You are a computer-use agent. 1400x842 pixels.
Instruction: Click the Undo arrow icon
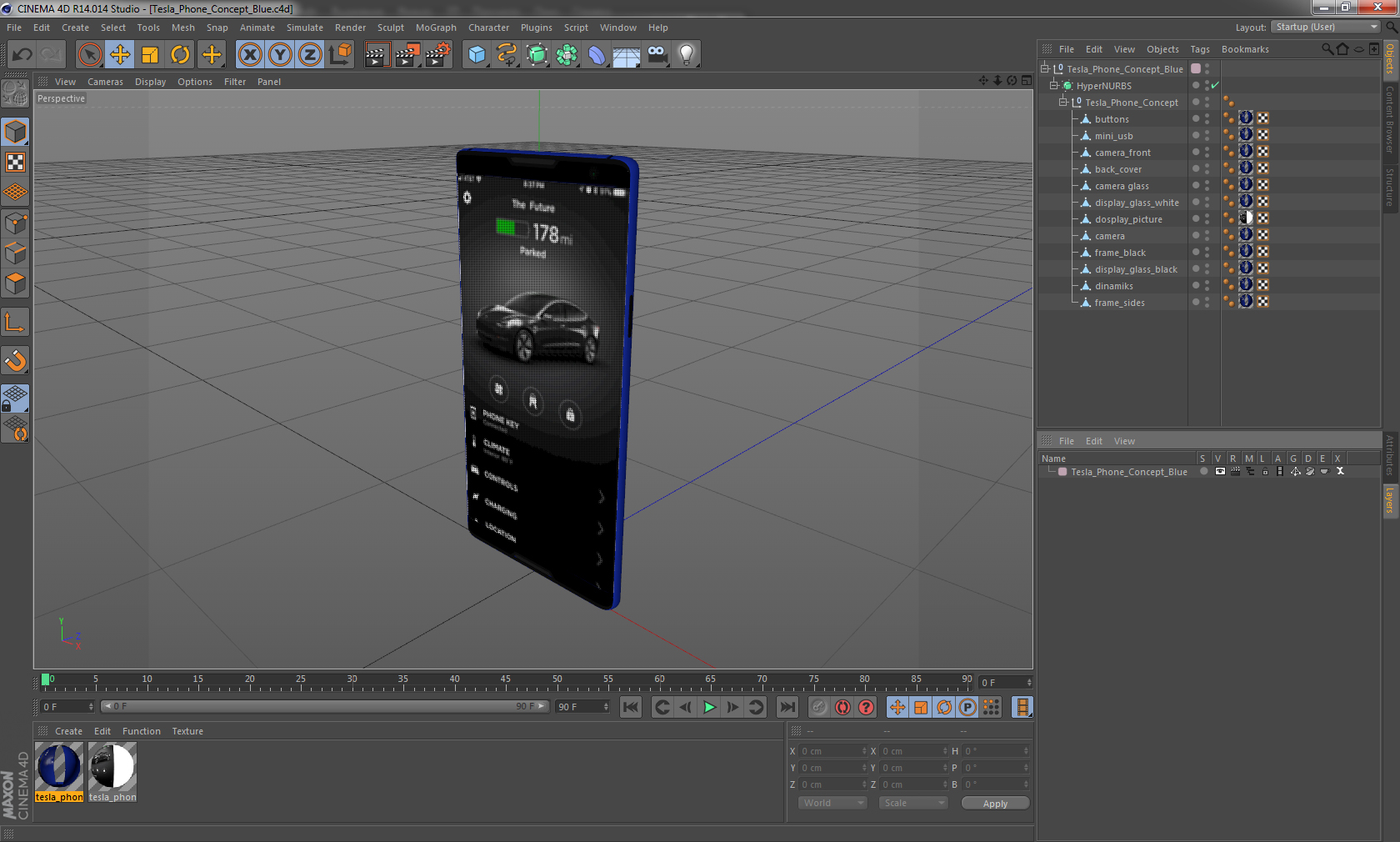click(x=22, y=55)
